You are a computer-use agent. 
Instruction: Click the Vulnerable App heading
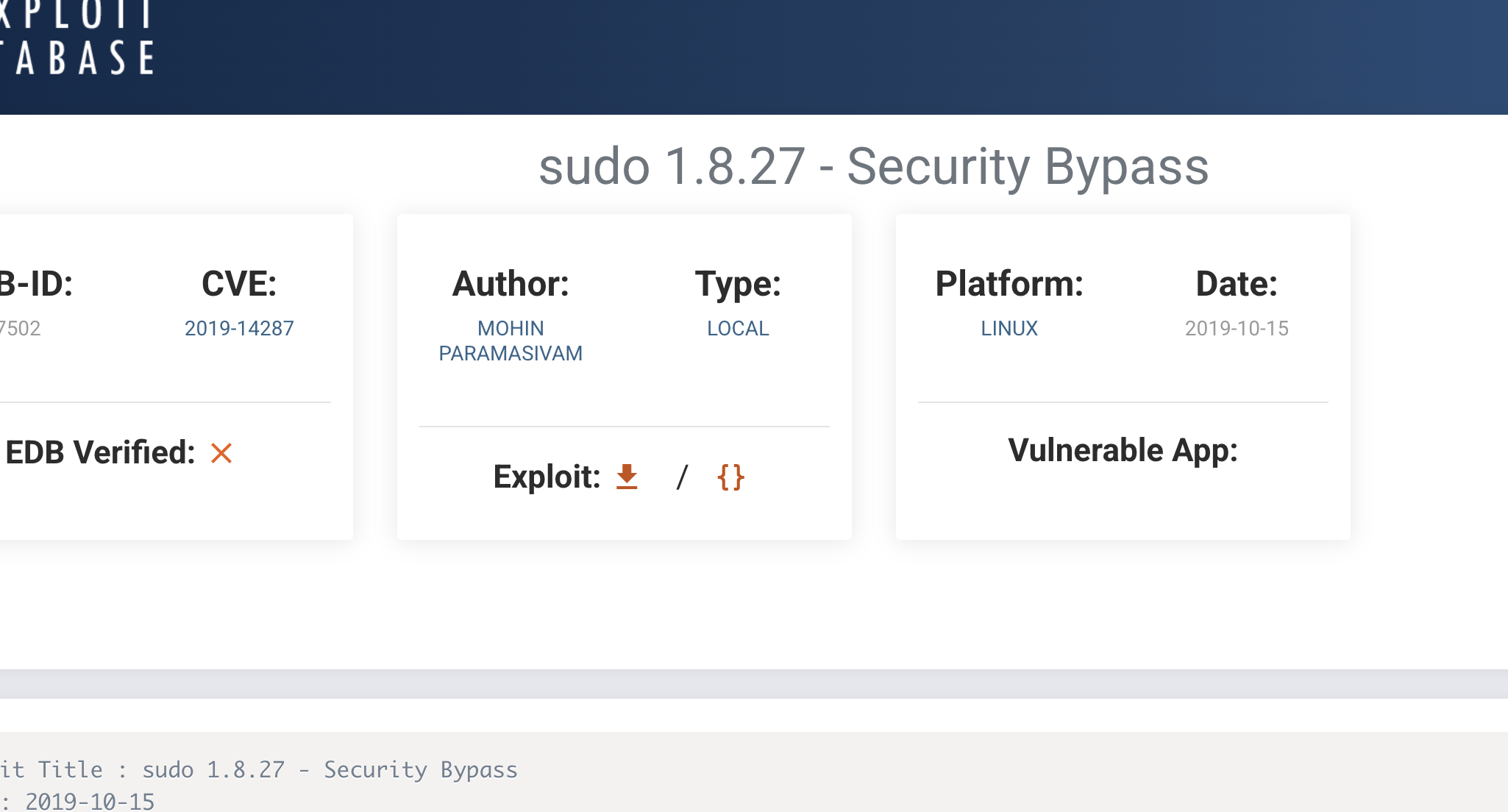(x=1123, y=450)
